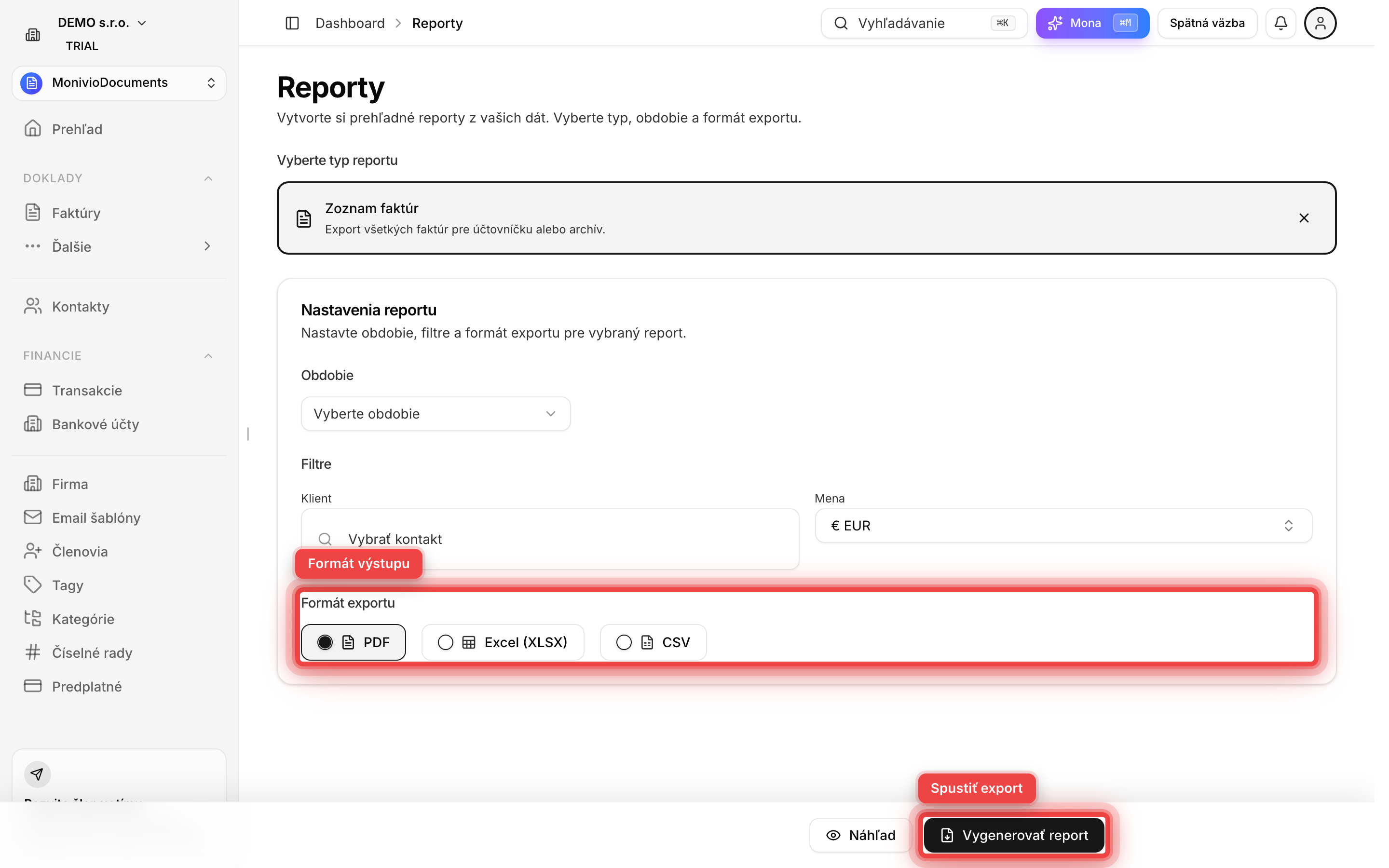1389x868 pixels.
Task: Click the Zoznam faktúr report card
Action: pos(806,218)
